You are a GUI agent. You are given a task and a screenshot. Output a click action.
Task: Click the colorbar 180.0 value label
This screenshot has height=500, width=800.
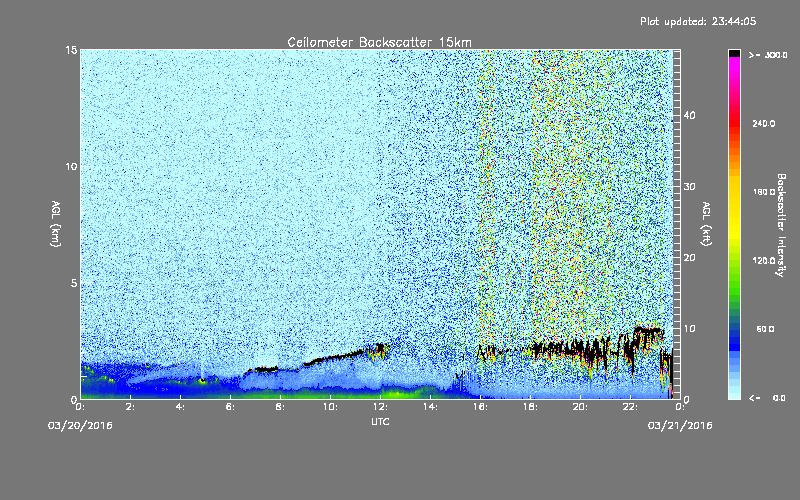point(764,192)
